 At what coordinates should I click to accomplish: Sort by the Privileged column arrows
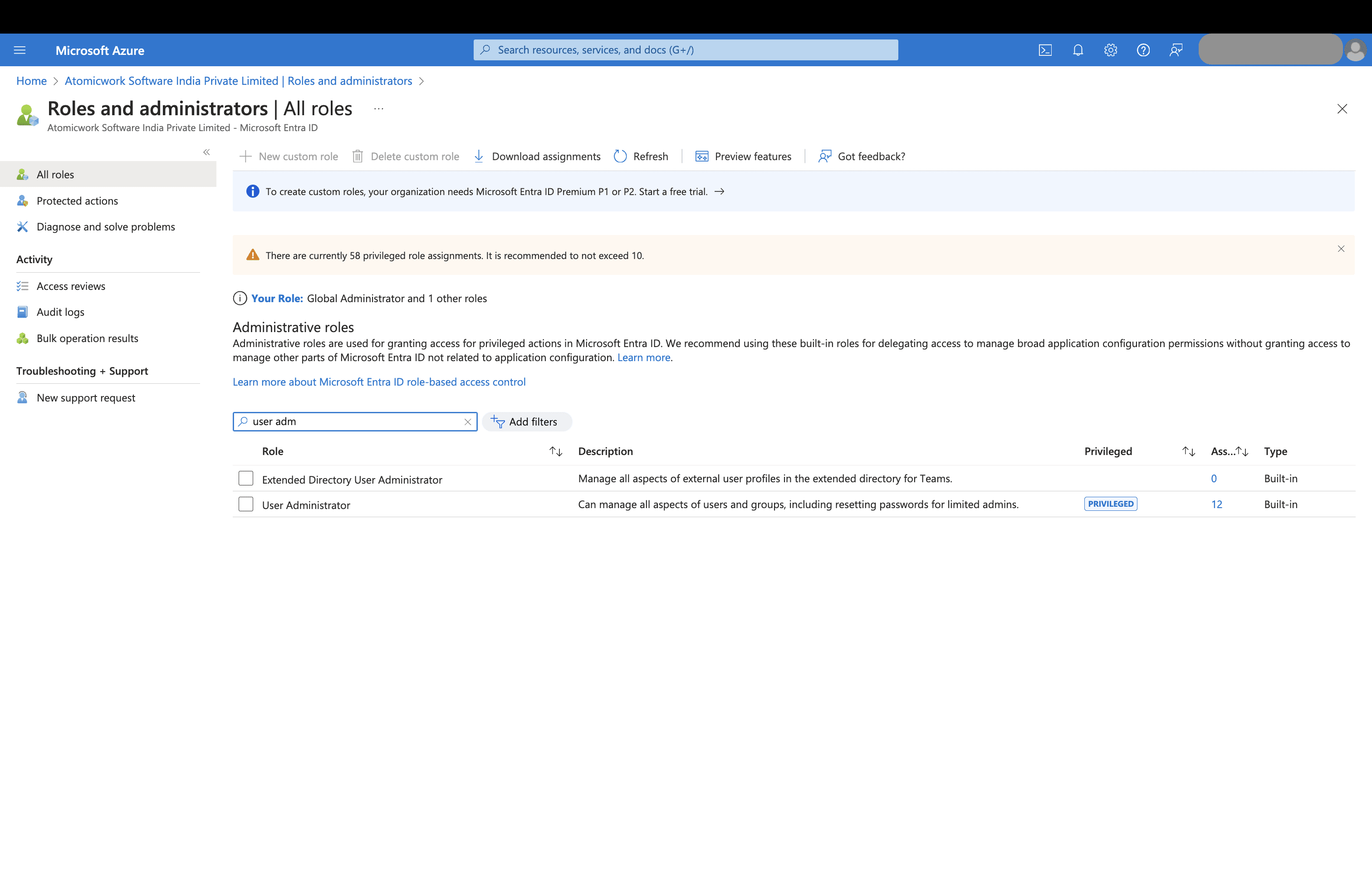(x=1189, y=451)
